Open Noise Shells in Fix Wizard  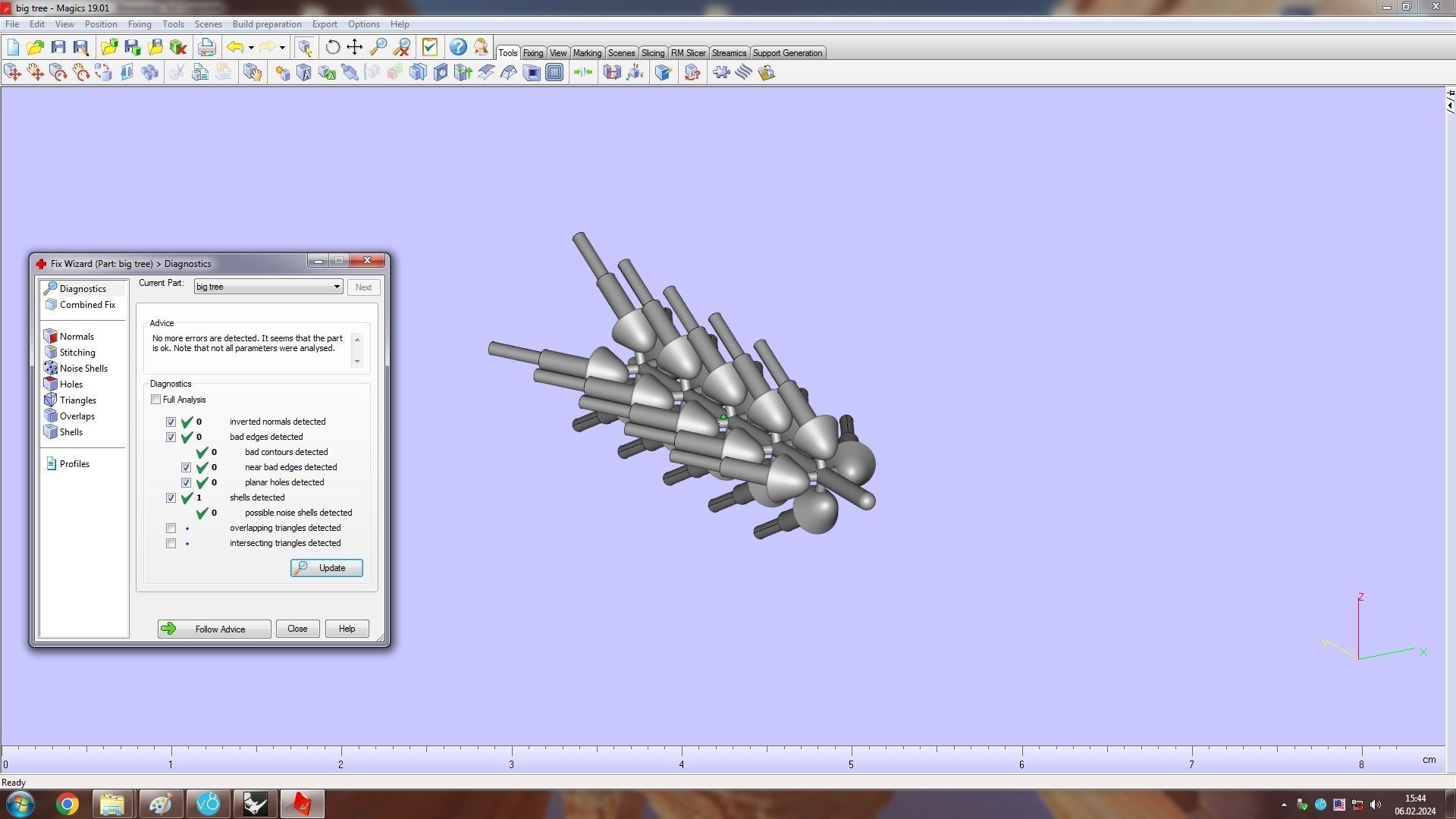pos(83,369)
